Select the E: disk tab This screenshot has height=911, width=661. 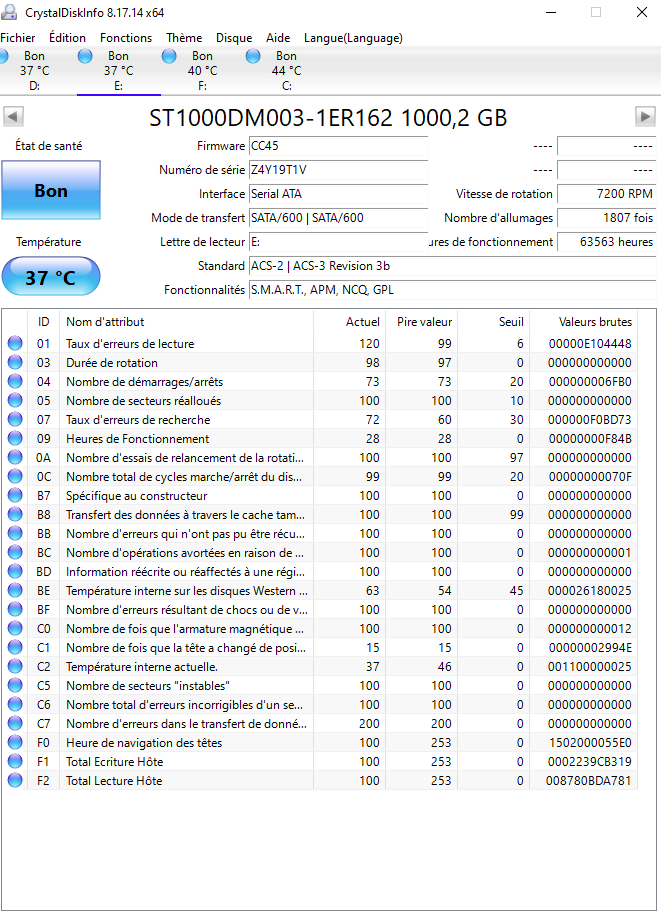[118, 71]
